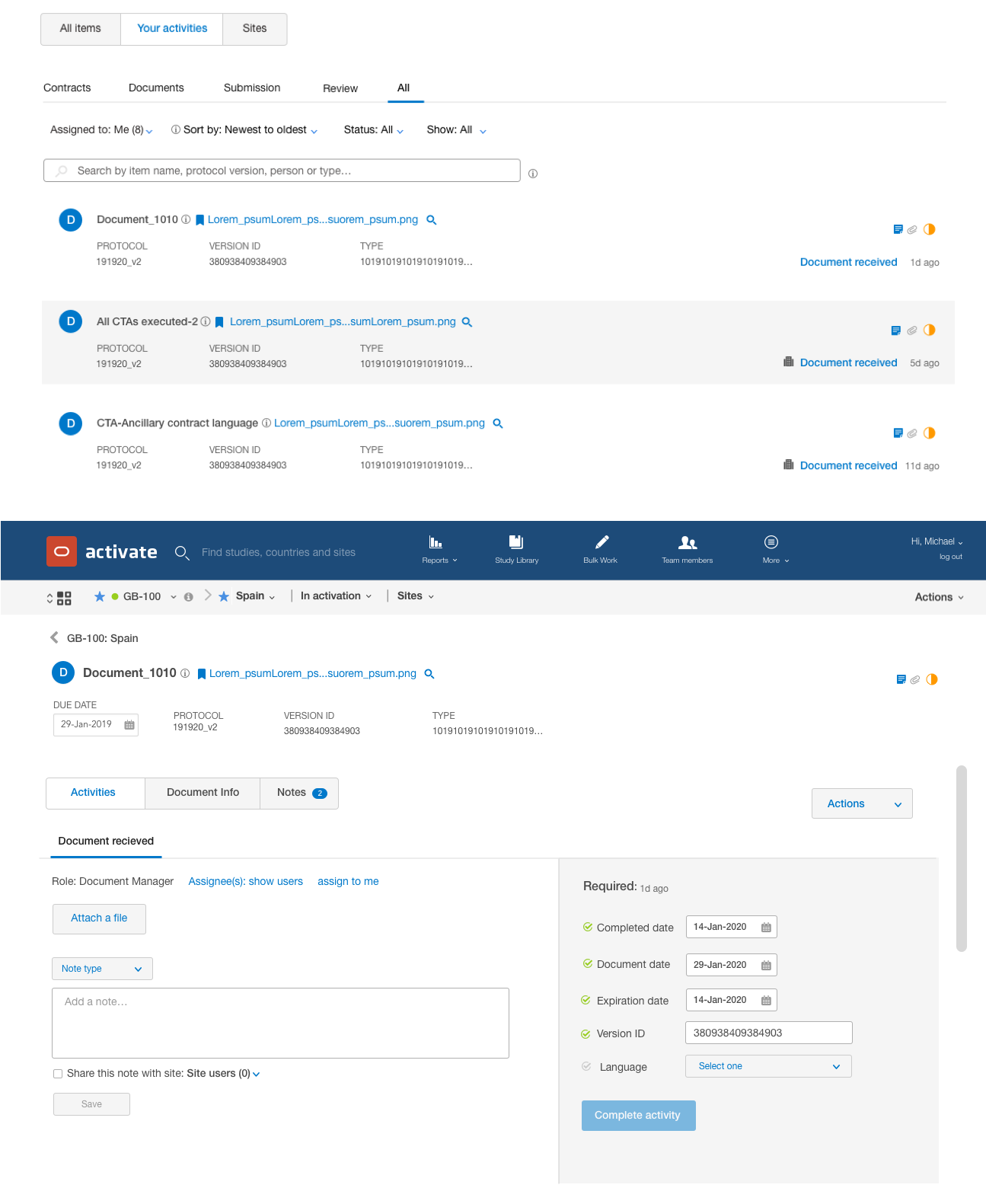Click the orange half-circle status icon in the top Document_1010 list row
The height and width of the screenshot is (1204, 986).
pyautogui.click(x=929, y=229)
